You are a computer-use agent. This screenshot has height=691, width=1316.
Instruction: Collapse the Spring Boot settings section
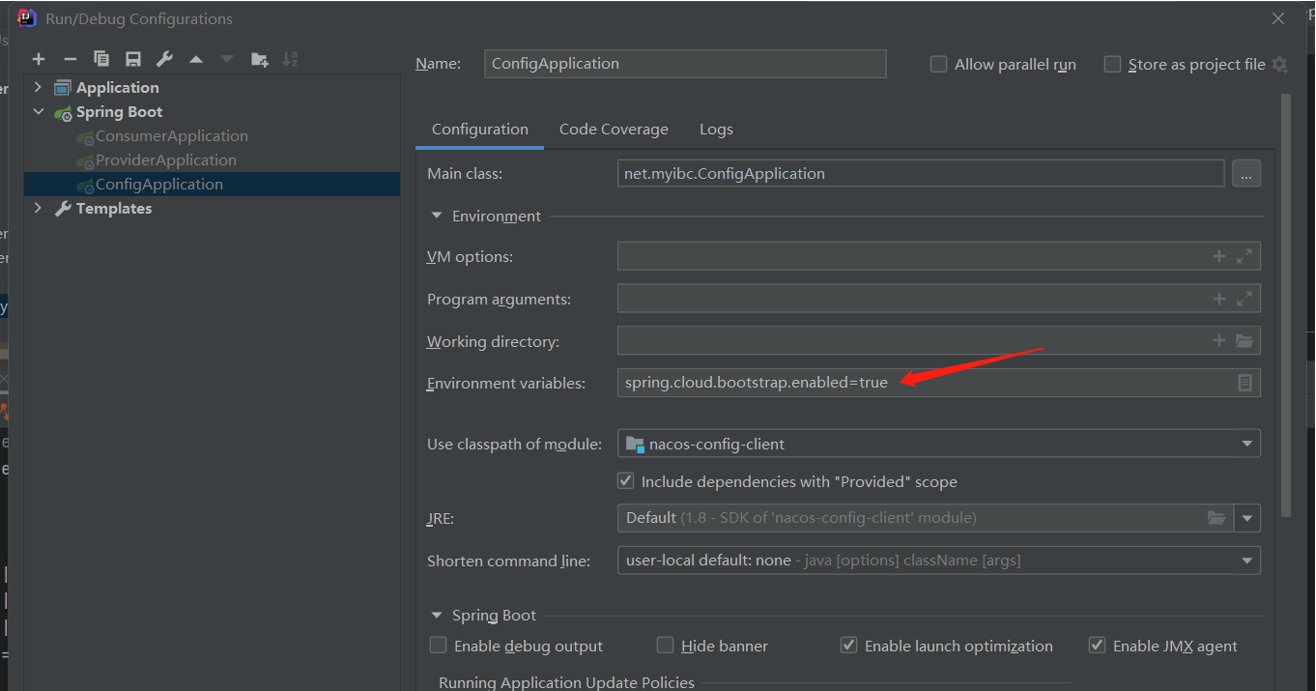(436, 615)
